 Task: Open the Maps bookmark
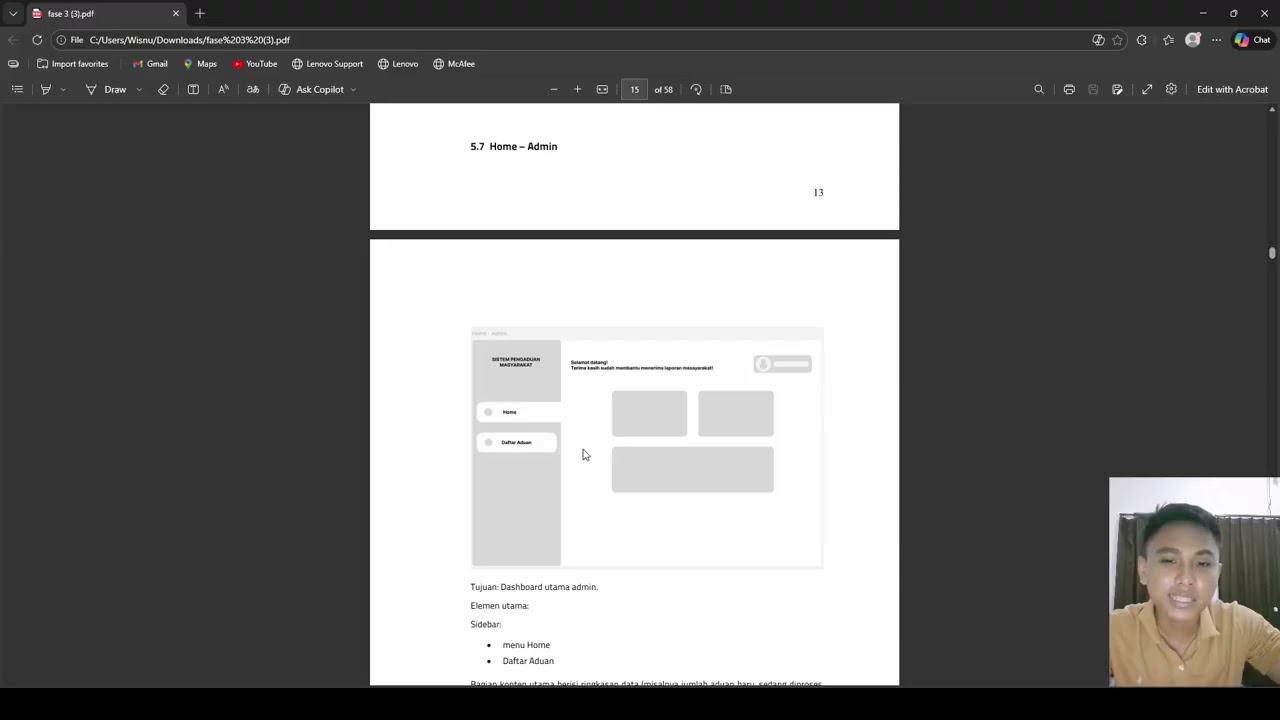[199, 64]
